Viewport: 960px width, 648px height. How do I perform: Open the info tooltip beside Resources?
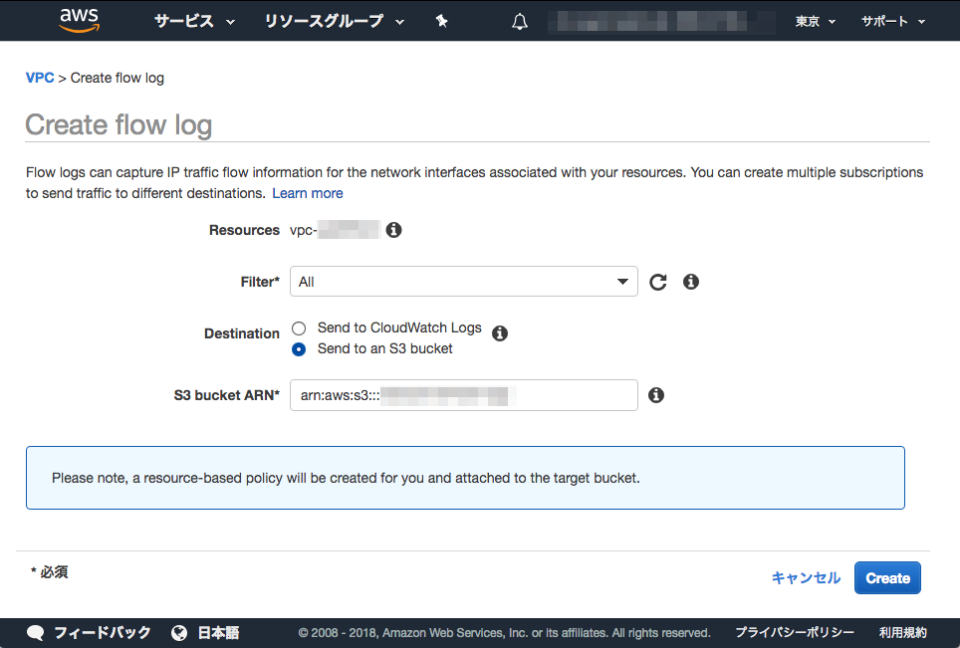(x=393, y=229)
